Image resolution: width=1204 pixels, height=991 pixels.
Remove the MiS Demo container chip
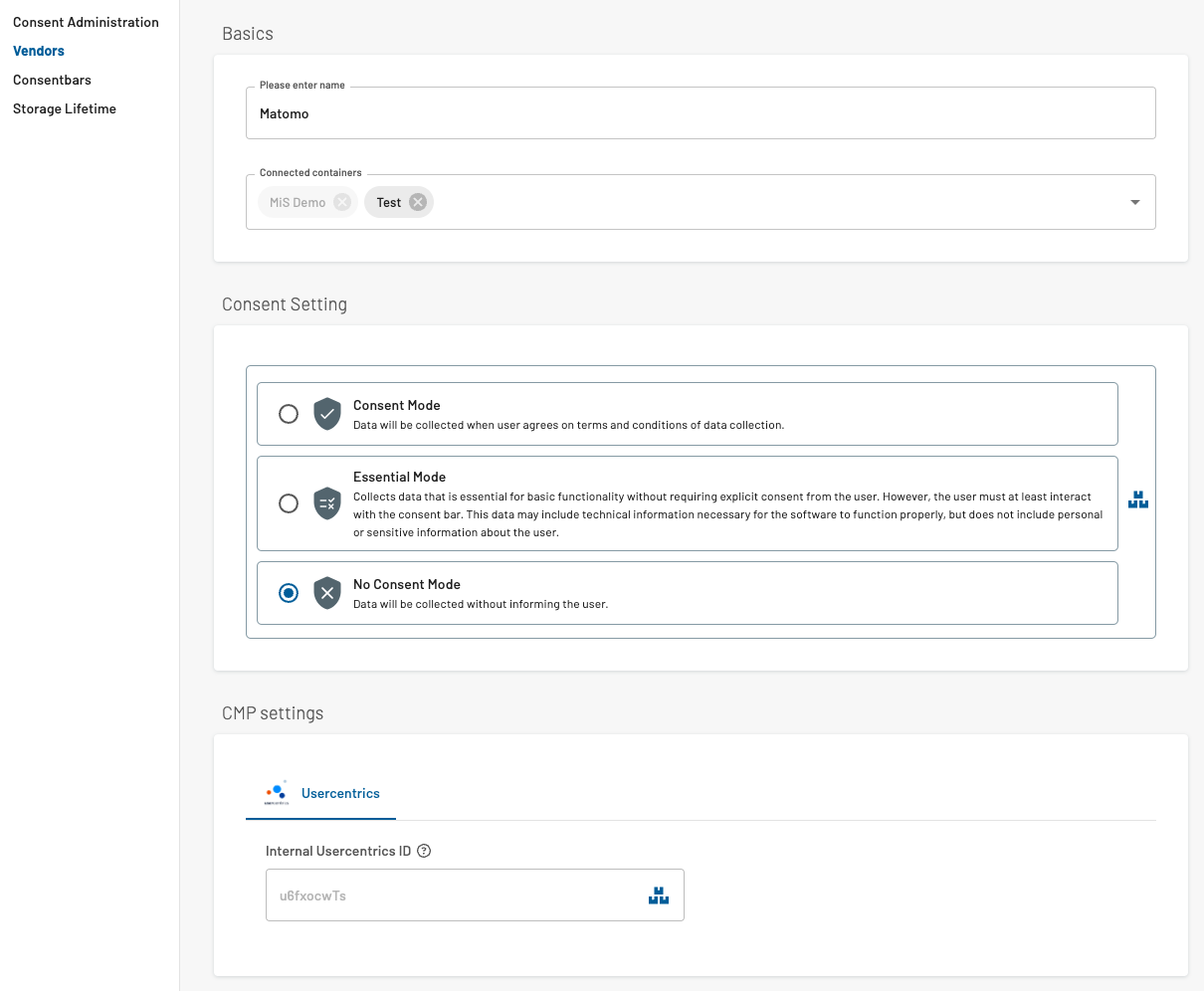[x=342, y=202]
